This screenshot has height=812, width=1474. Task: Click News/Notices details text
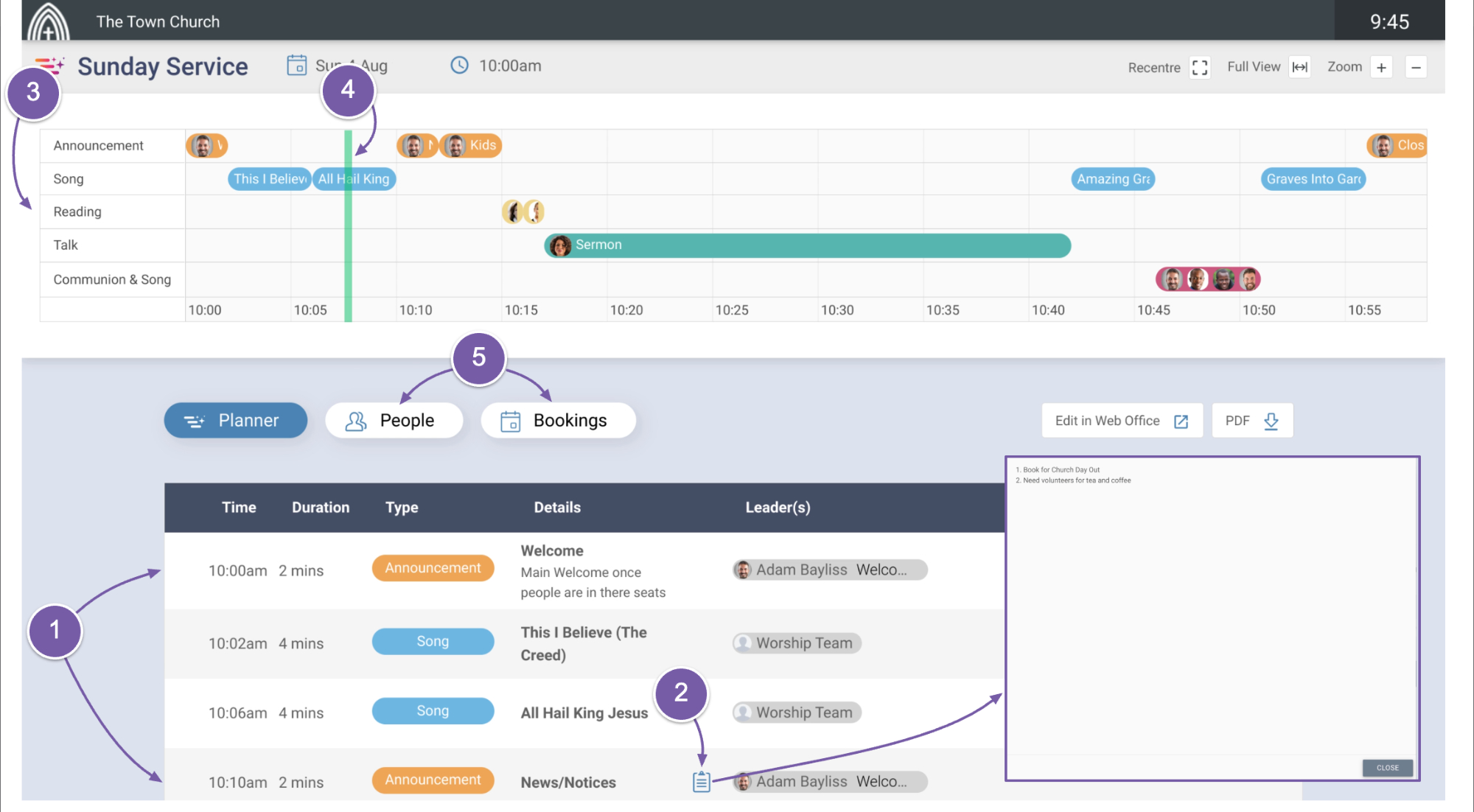568,783
